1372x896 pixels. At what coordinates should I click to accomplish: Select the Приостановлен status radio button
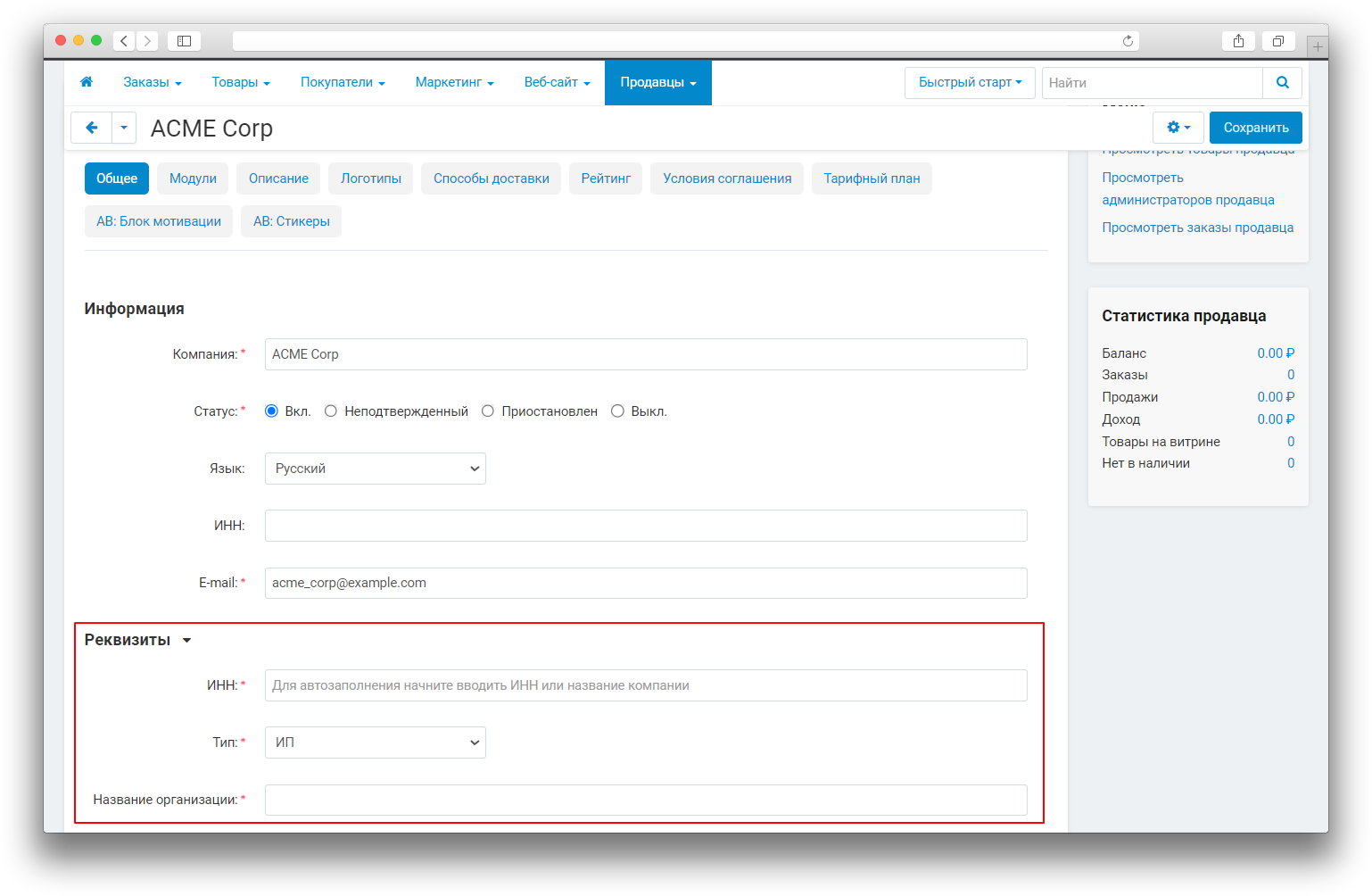coord(488,411)
